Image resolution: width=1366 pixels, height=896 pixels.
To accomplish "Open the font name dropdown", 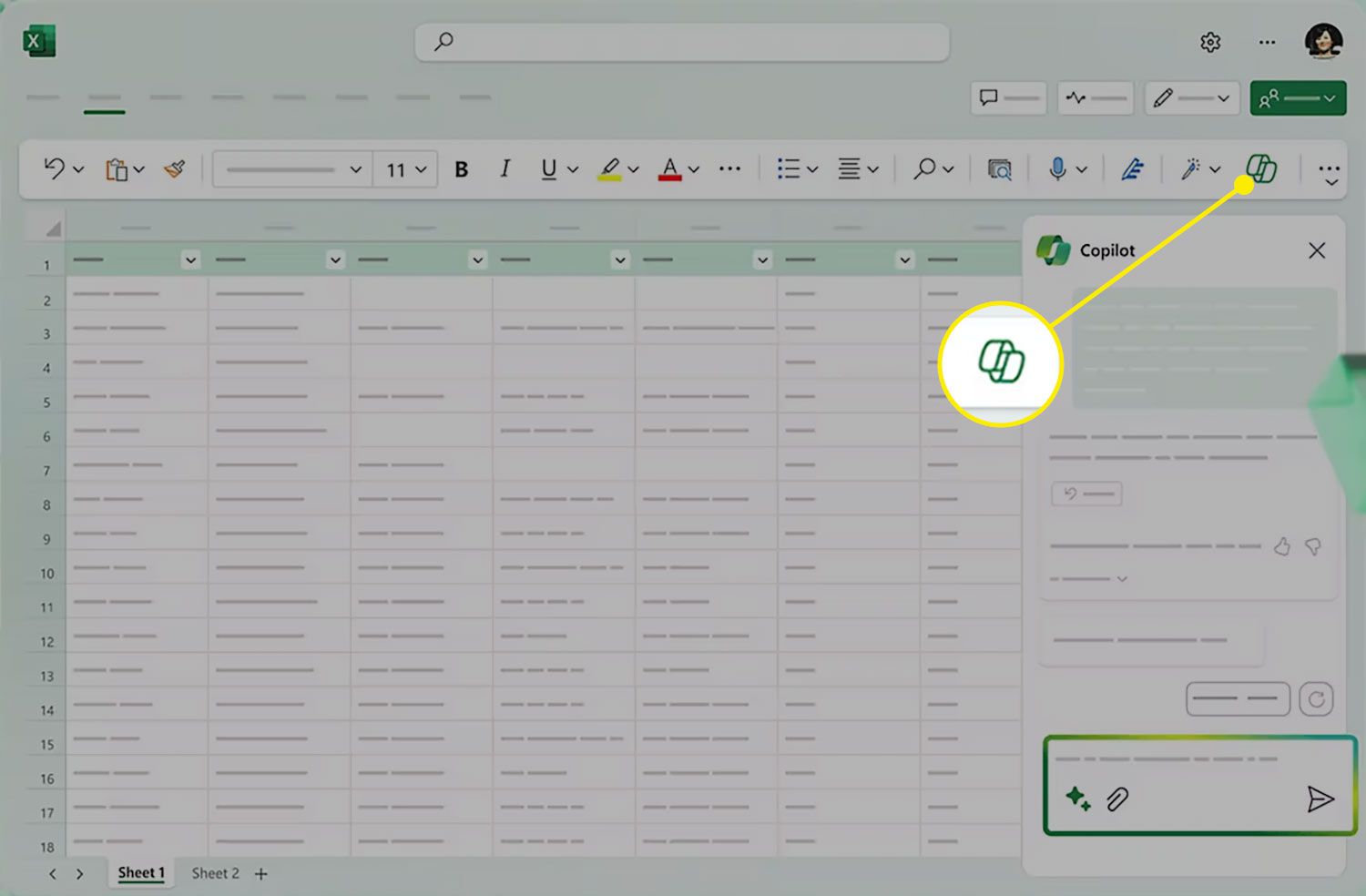I will pos(293,169).
